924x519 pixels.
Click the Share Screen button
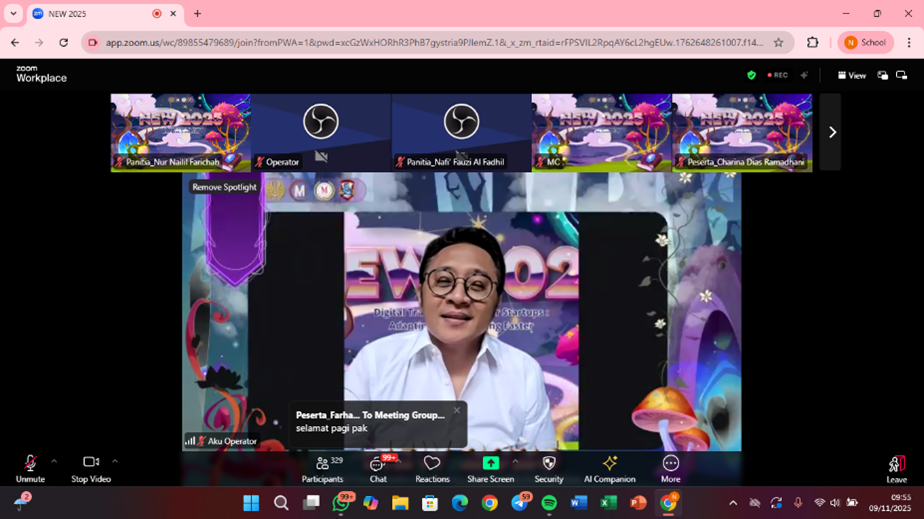click(490, 467)
